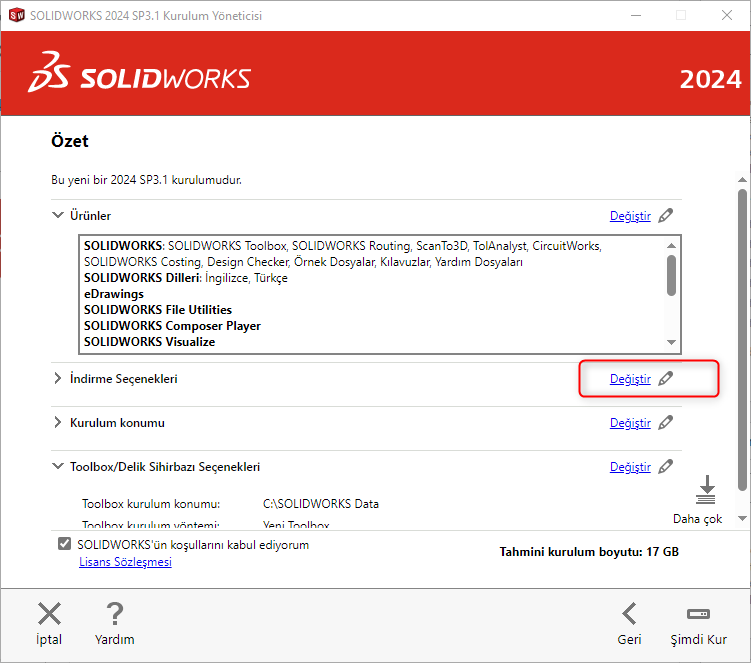This screenshot has width=751, height=663.
Task: Collapse the Ürünler section chevron
Action: pyautogui.click(x=57, y=215)
